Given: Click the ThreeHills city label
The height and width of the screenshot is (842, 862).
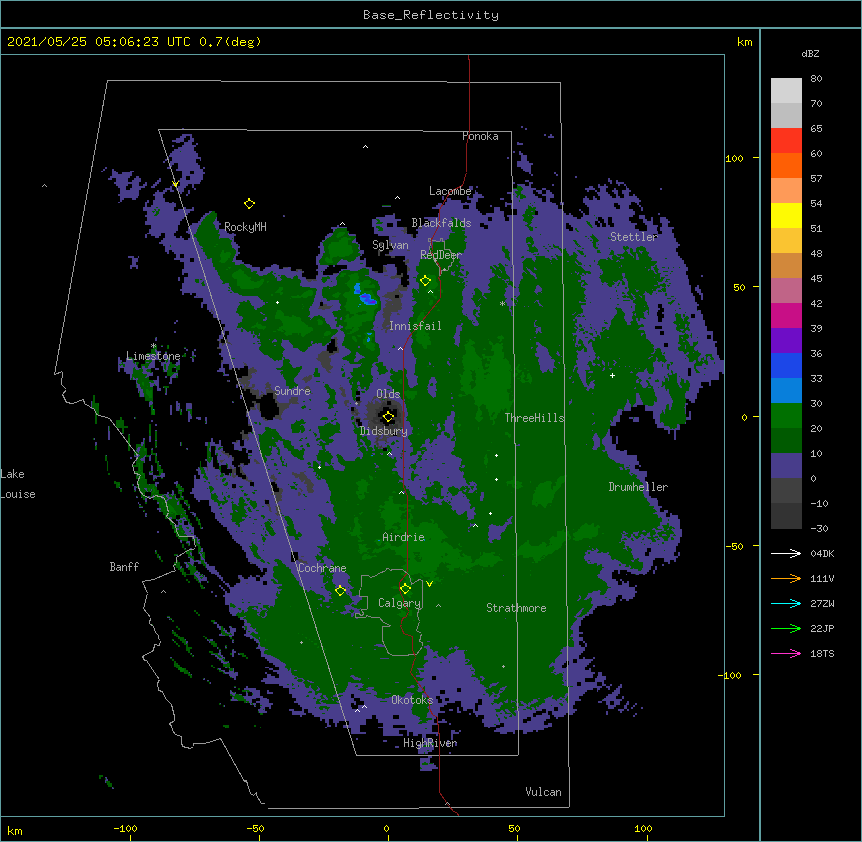Looking at the screenshot, I should (534, 418).
